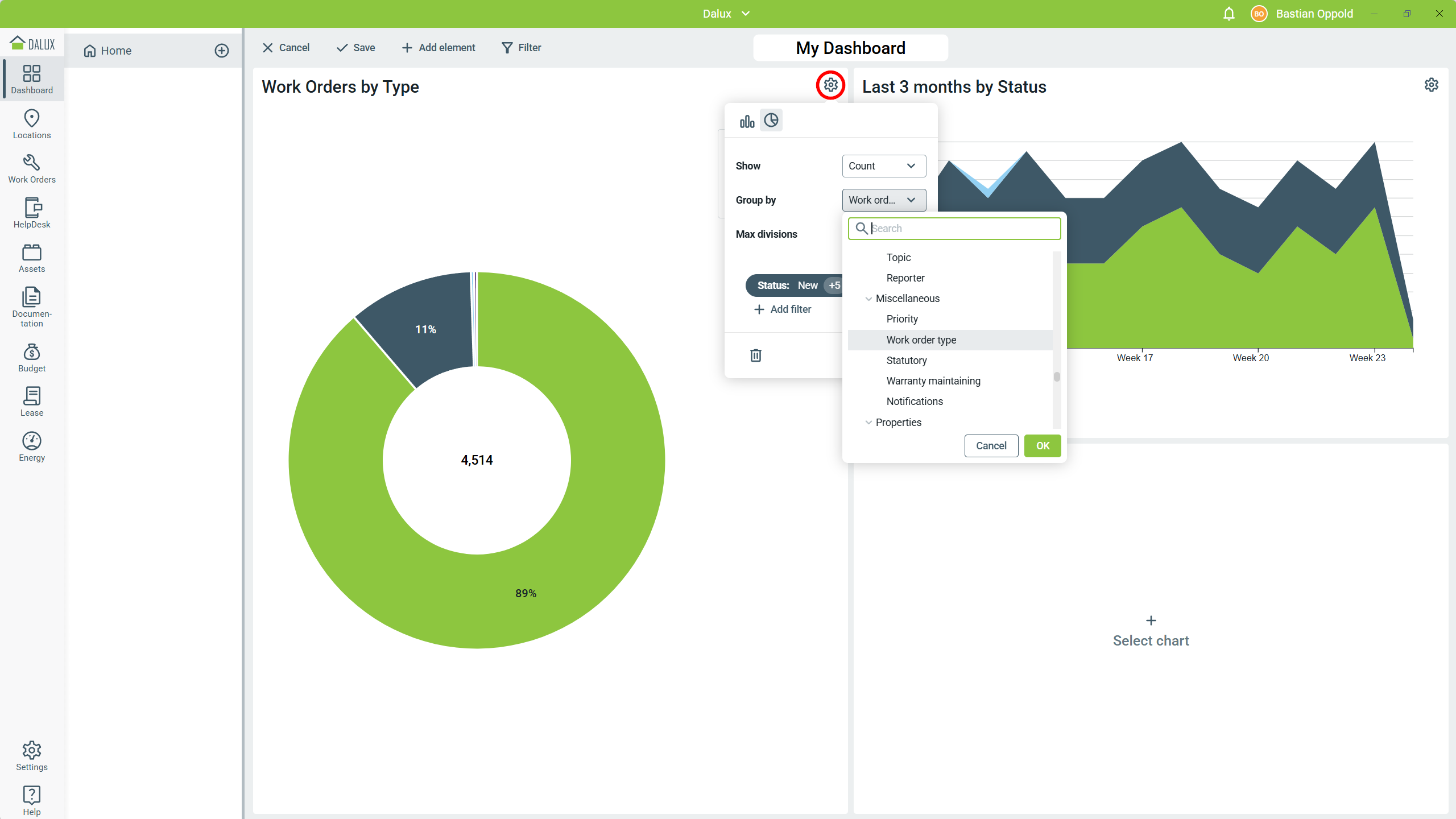Click Add filter link
The height and width of the screenshot is (819, 1456).
click(x=783, y=309)
